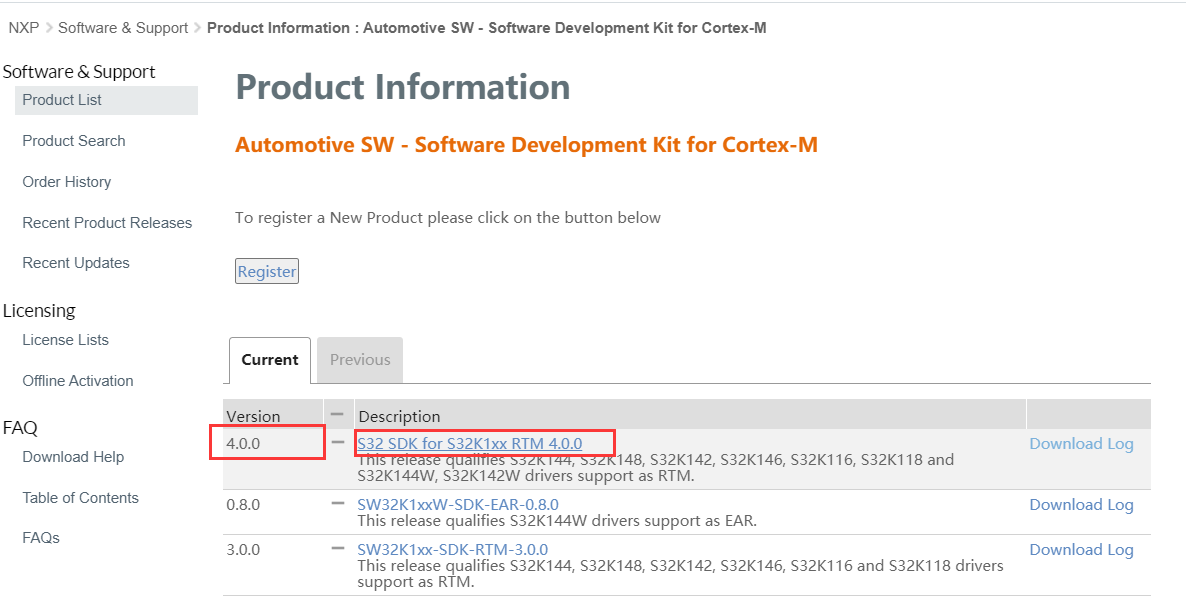Viewport: 1186px width, 605px height.
Task: Open the SW32K1xx-SDK-RTM-3.0.0 release link
Action: [x=452, y=550]
